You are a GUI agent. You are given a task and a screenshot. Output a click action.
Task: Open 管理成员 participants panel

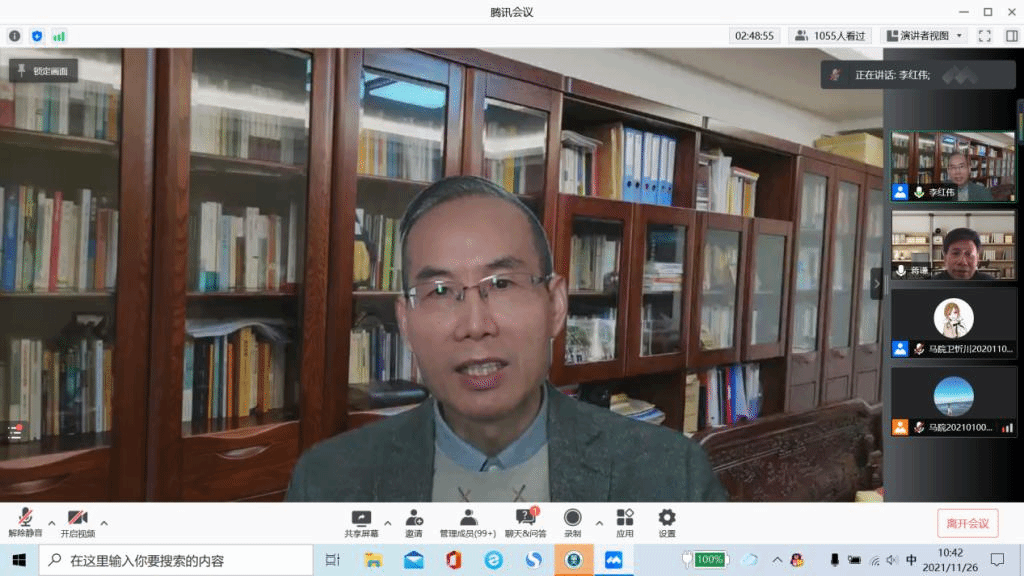[x=468, y=518]
